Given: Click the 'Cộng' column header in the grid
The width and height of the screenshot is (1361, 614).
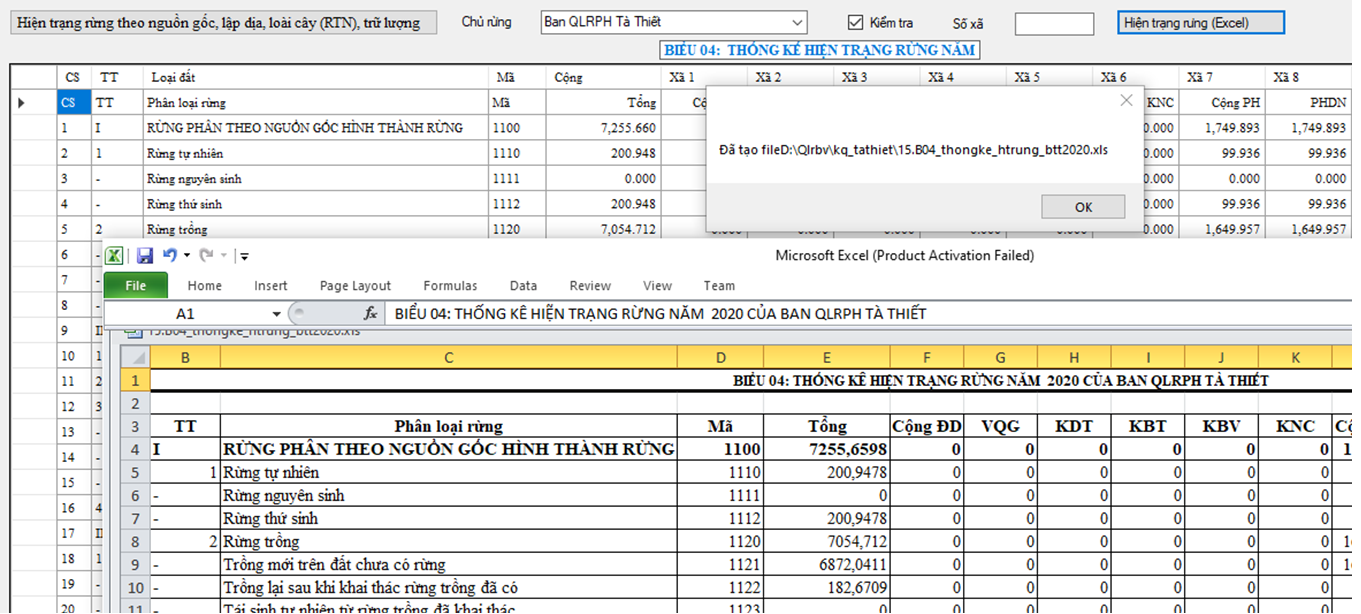Looking at the screenshot, I should pos(603,77).
